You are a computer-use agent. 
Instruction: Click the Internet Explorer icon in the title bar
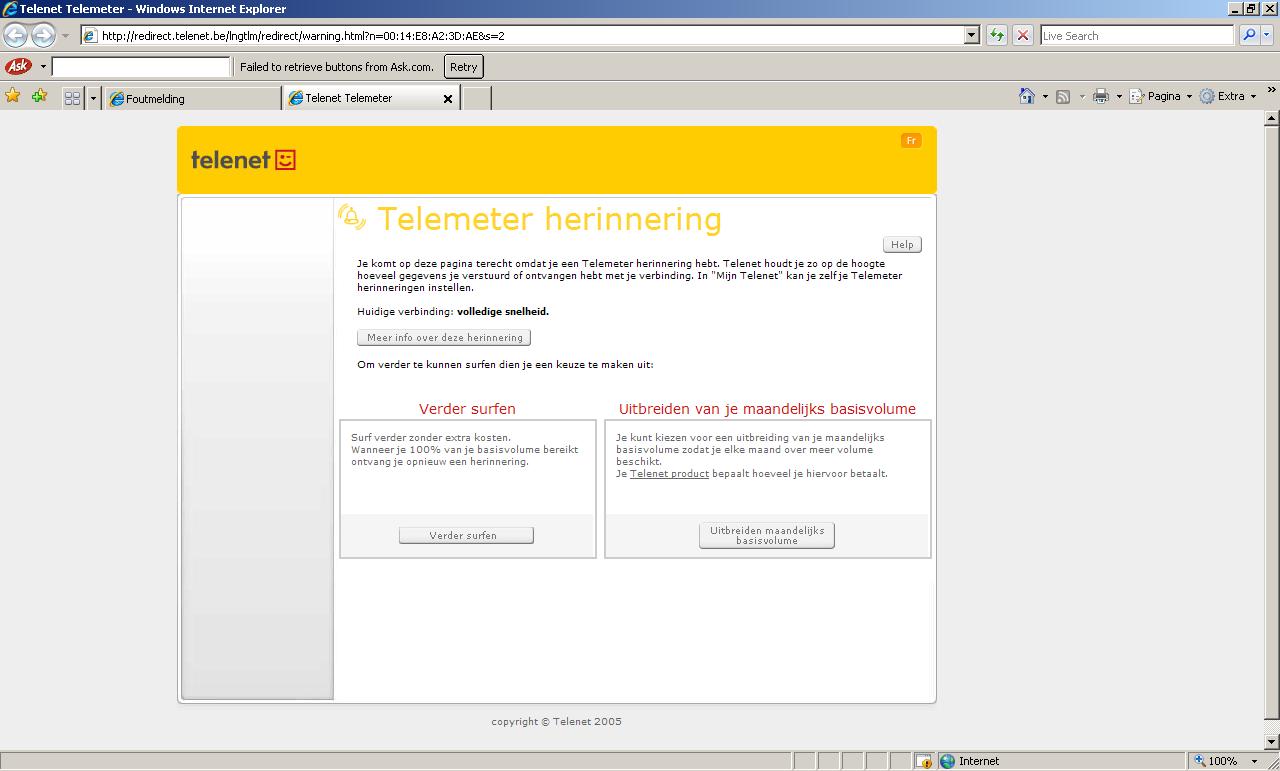coord(10,9)
